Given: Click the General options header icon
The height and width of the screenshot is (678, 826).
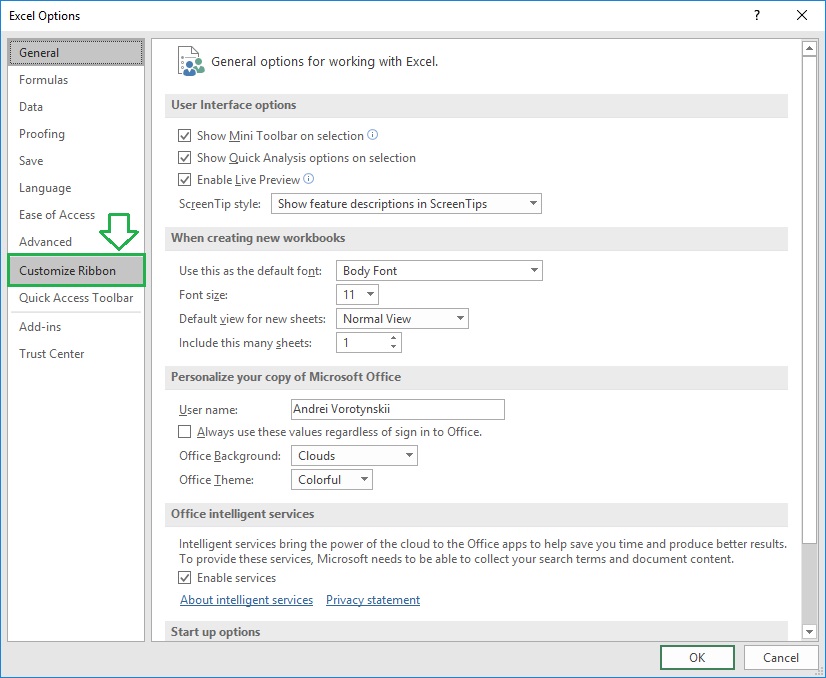Looking at the screenshot, I should tap(191, 62).
